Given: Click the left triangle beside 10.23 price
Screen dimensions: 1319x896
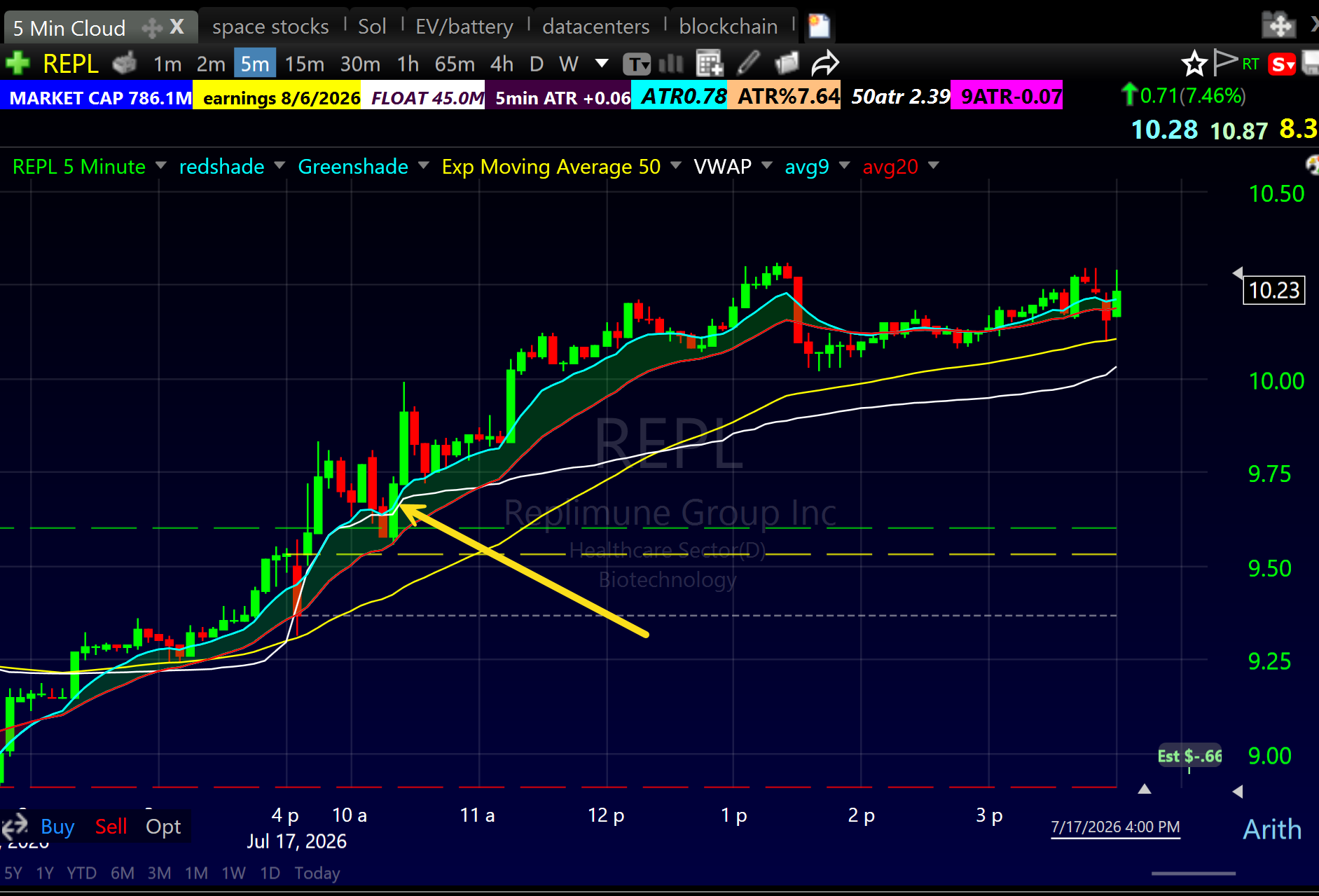Looking at the screenshot, I should click(x=1238, y=273).
